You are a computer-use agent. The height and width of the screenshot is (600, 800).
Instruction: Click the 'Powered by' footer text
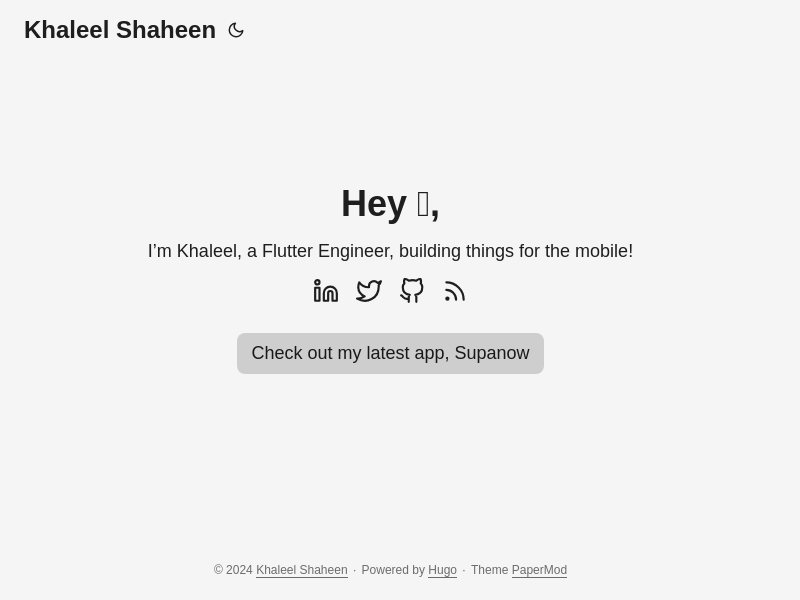(392, 570)
